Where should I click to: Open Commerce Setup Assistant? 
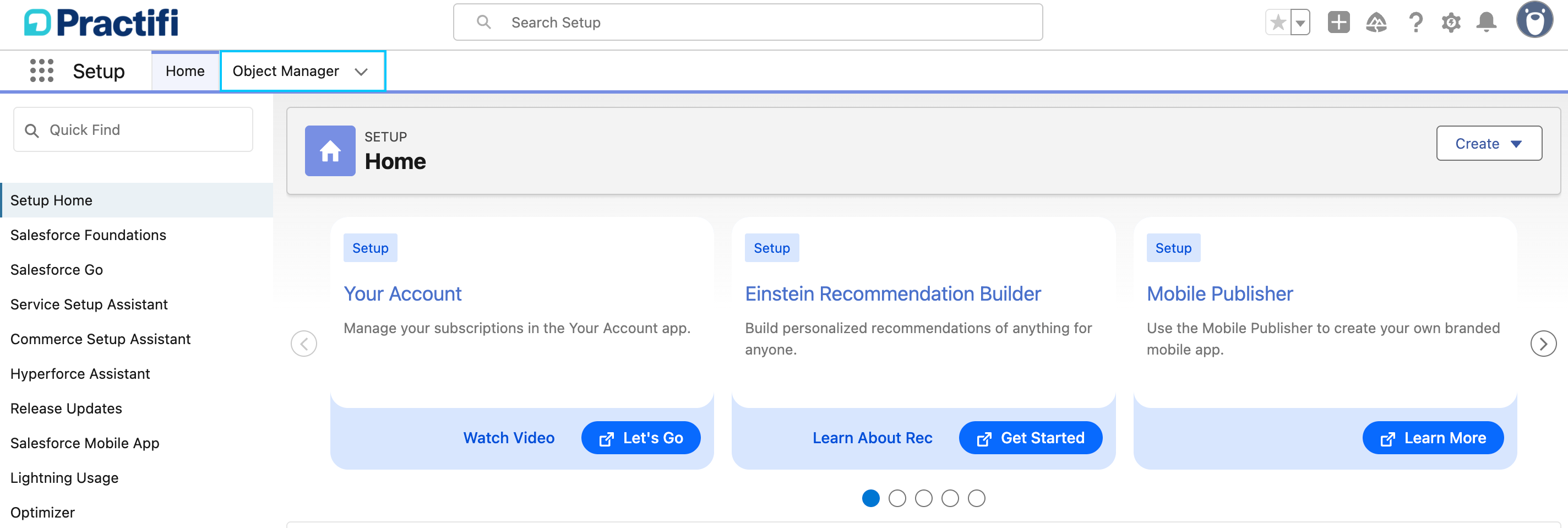pos(100,339)
